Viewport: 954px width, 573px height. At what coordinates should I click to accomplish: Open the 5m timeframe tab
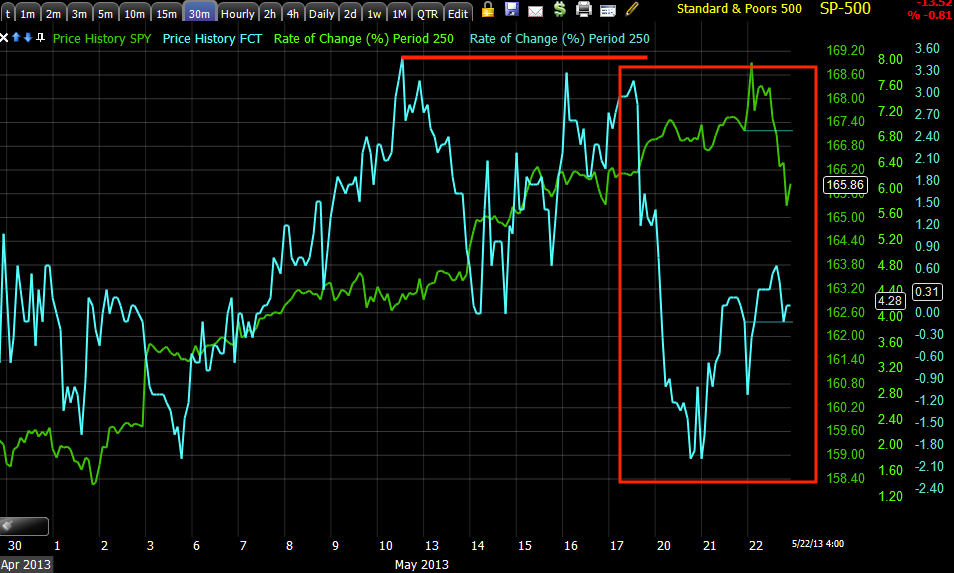[x=106, y=13]
